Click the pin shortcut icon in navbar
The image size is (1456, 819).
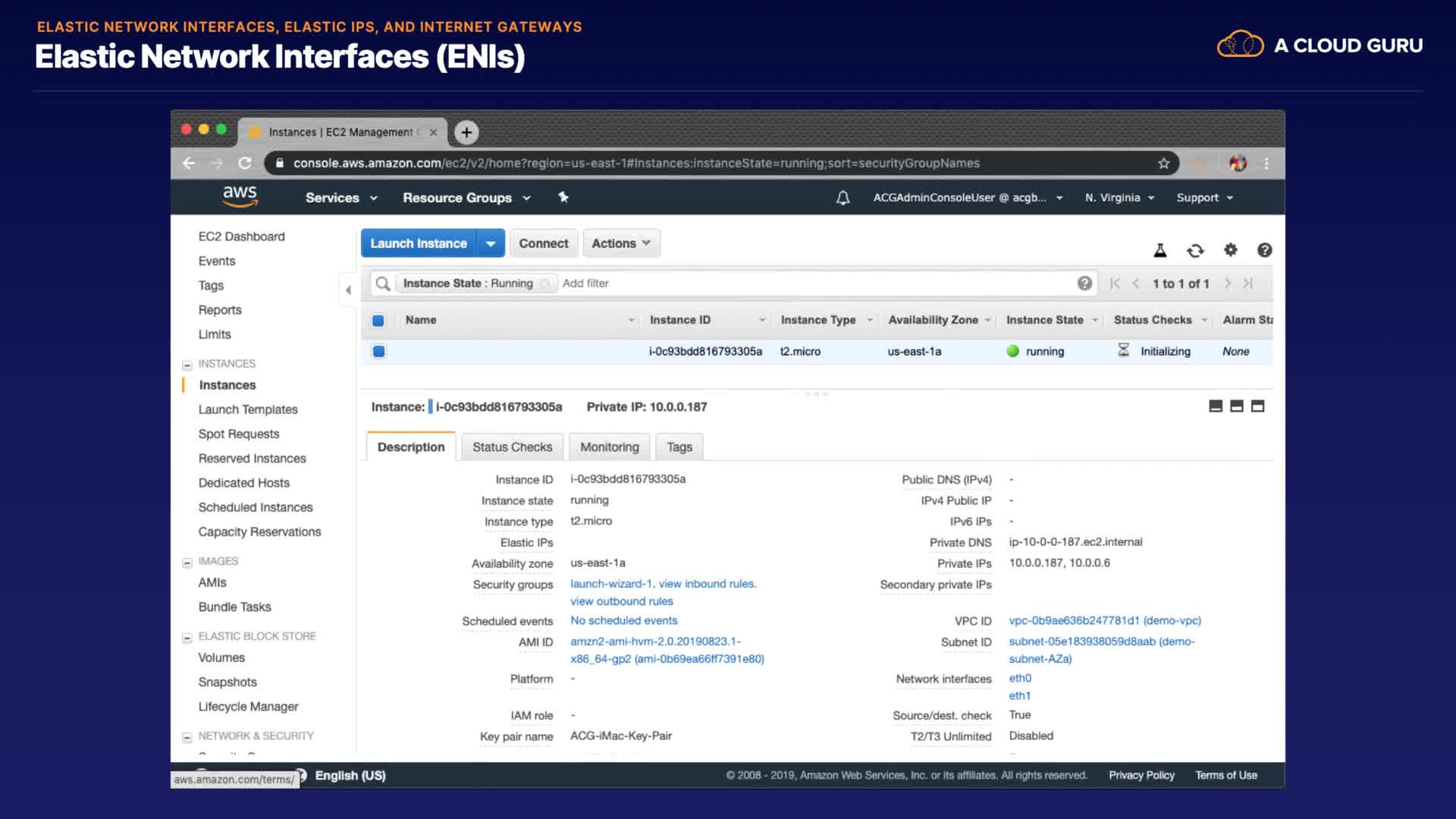click(x=563, y=197)
